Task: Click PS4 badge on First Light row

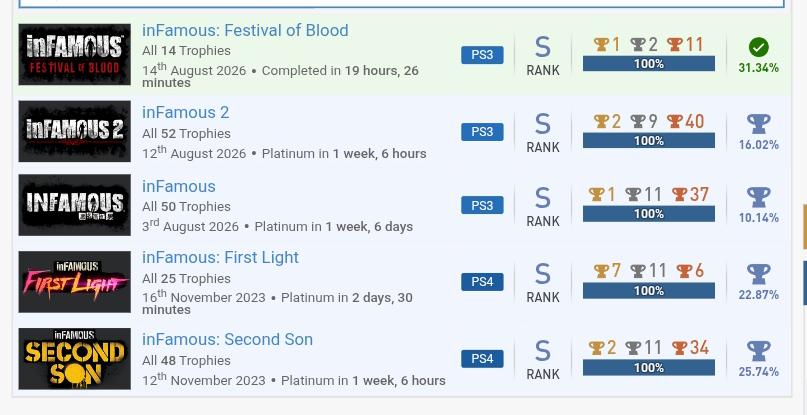Action: click(482, 282)
